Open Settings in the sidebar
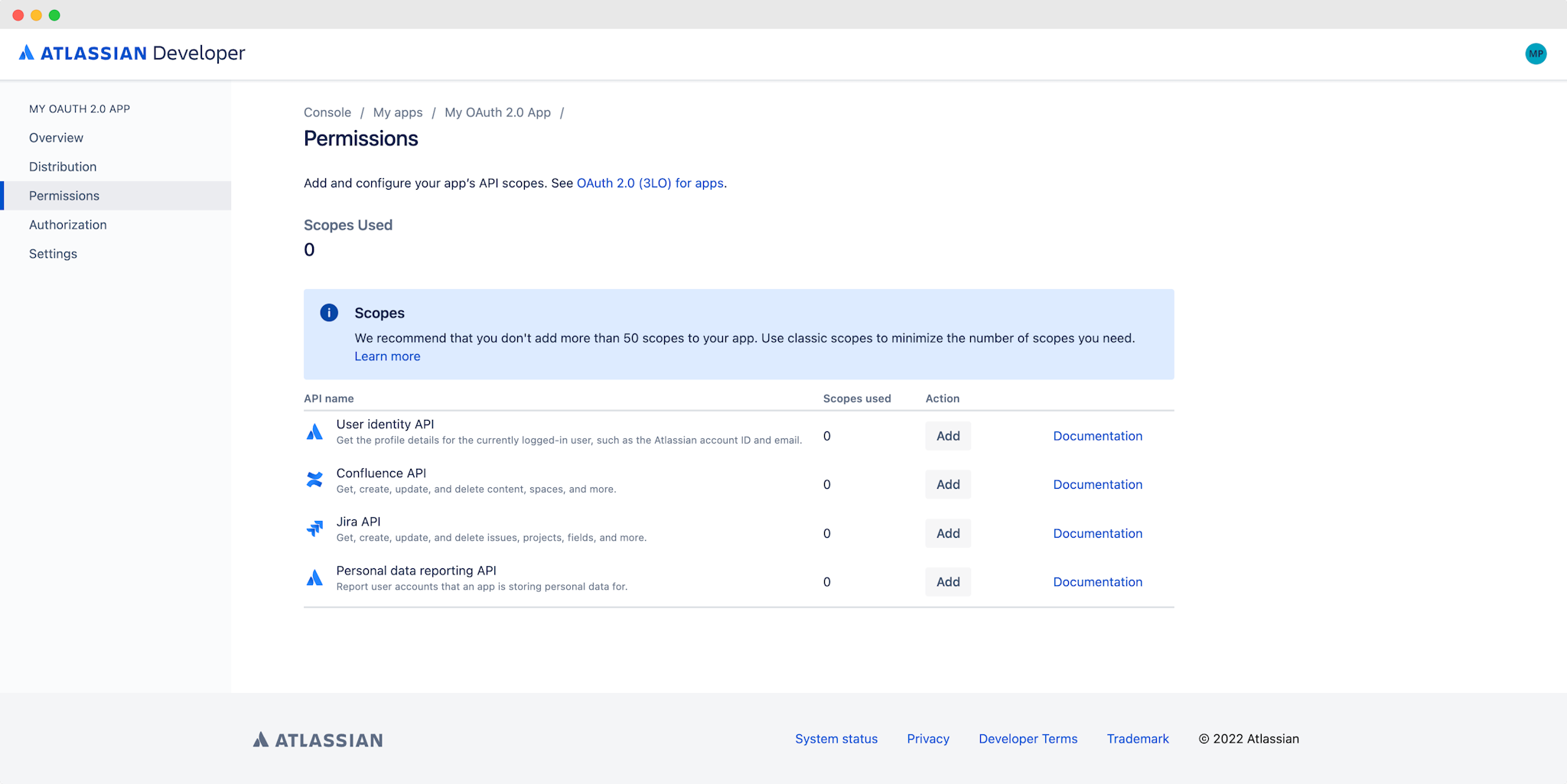Image resolution: width=1567 pixels, height=784 pixels. coord(116,254)
